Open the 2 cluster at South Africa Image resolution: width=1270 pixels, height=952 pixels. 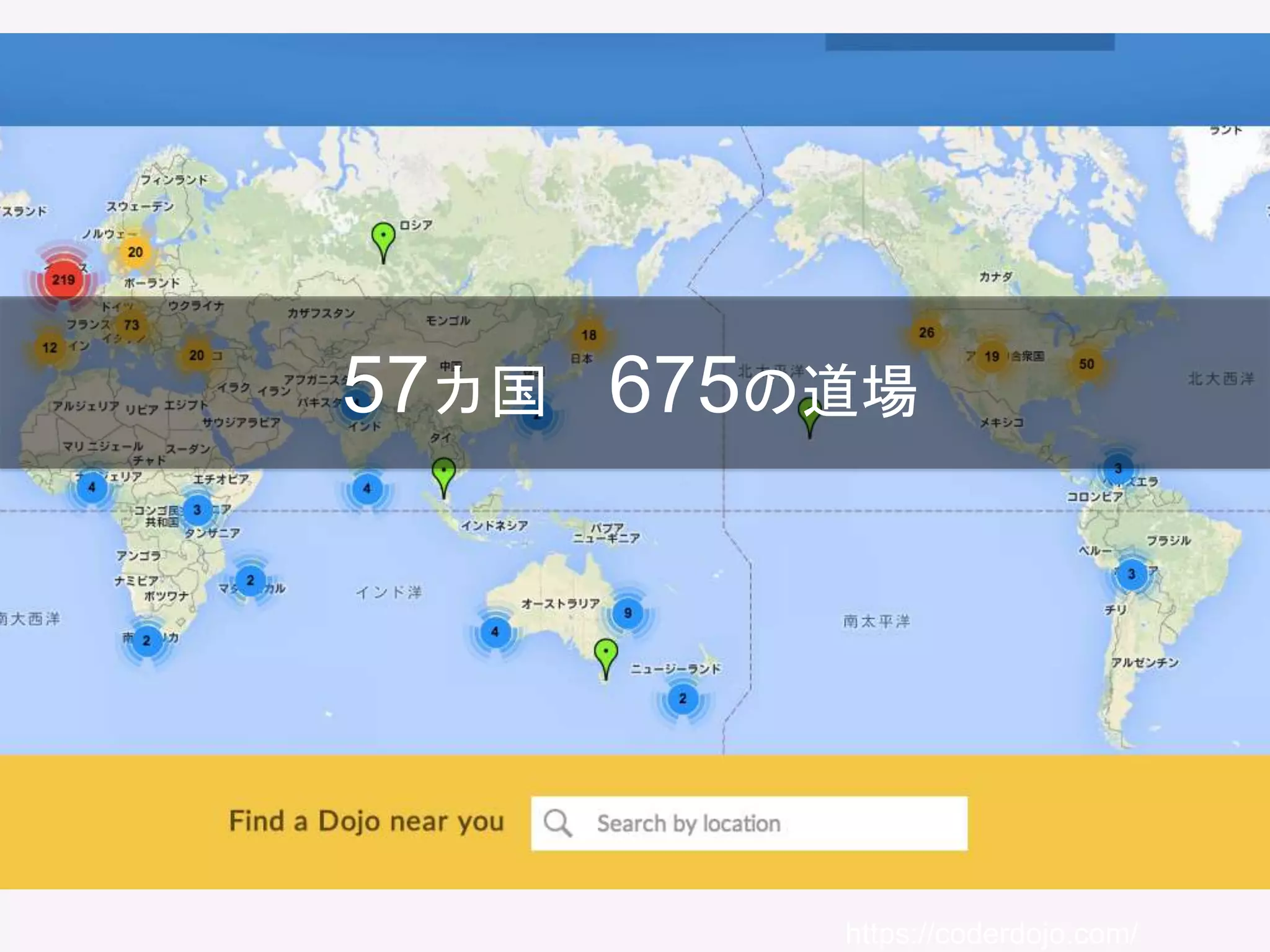click(x=146, y=640)
